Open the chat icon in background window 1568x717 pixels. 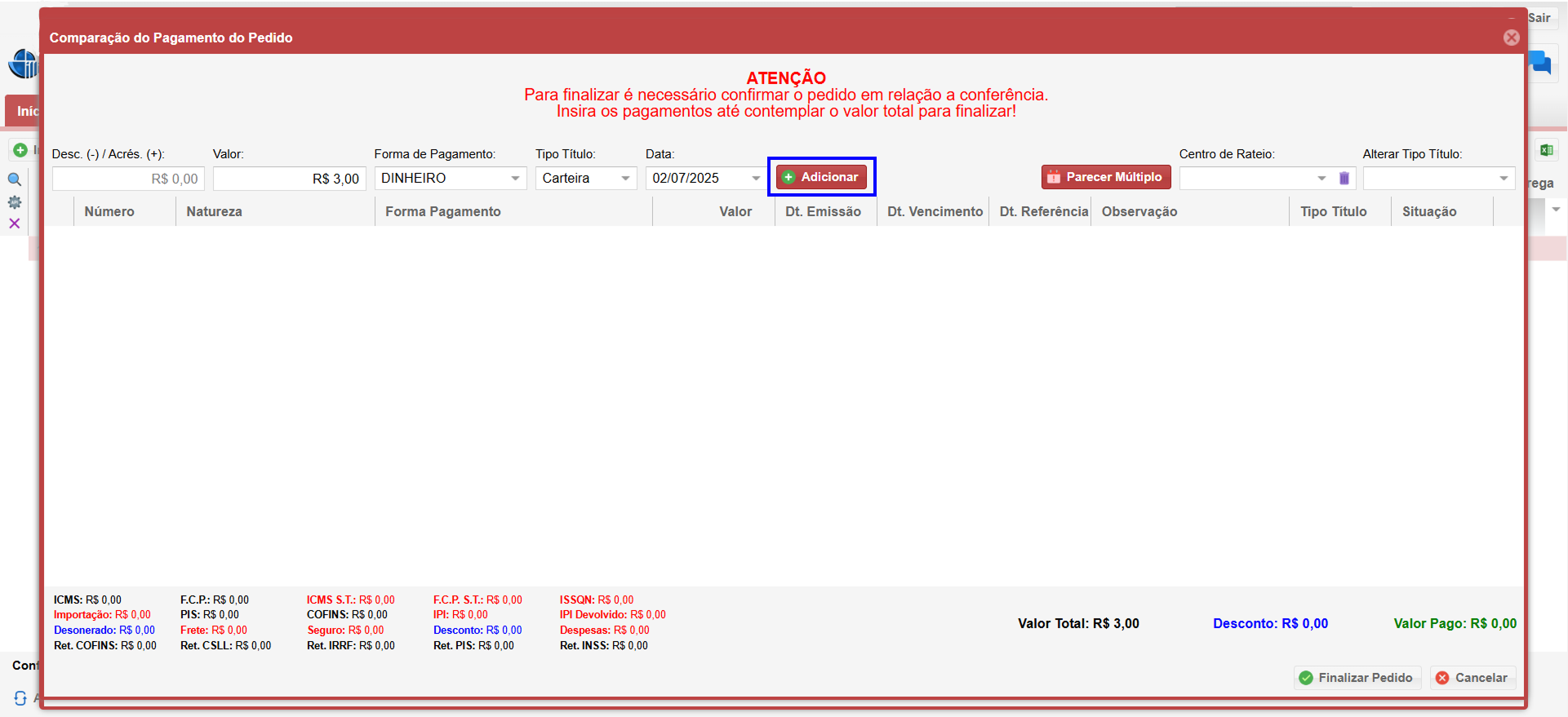click(x=1540, y=62)
